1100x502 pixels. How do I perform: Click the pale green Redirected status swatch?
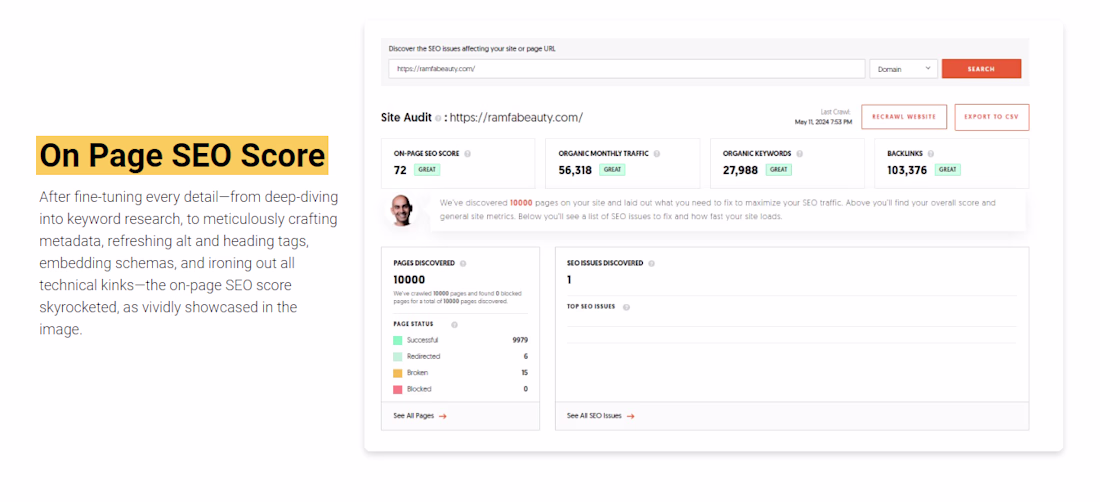pos(398,356)
